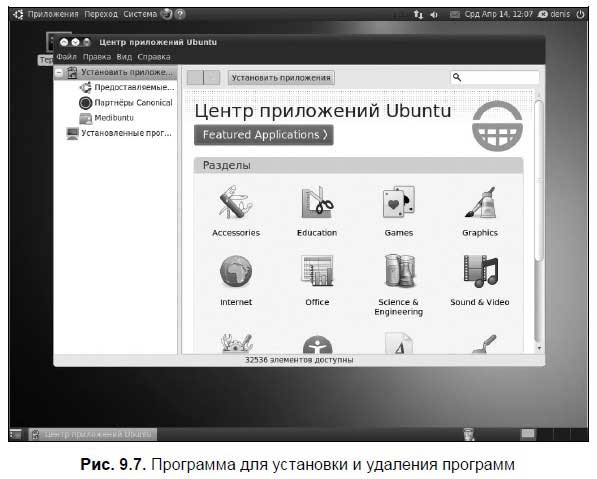Click the show desktop icon in bottom panel

(16, 434)
